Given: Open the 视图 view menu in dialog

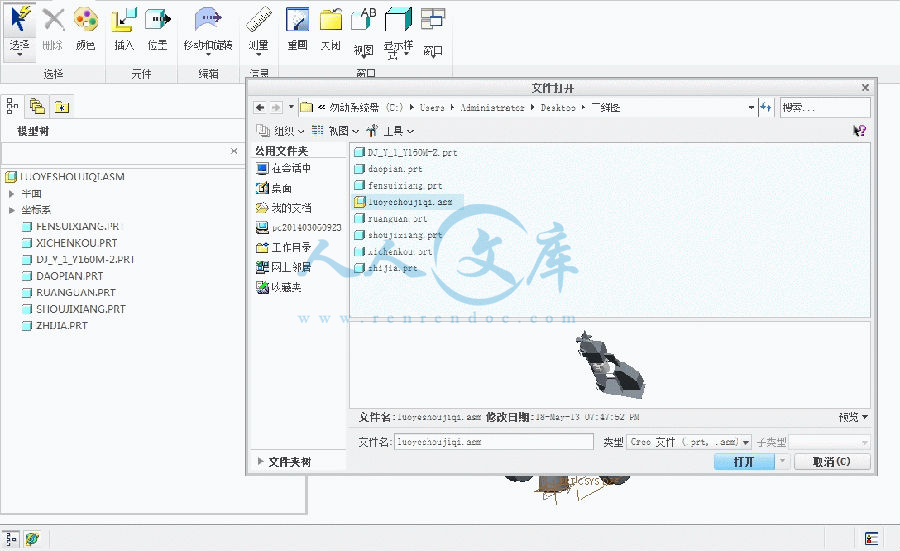Looking at the screenshot, I should tap(335, 131).
